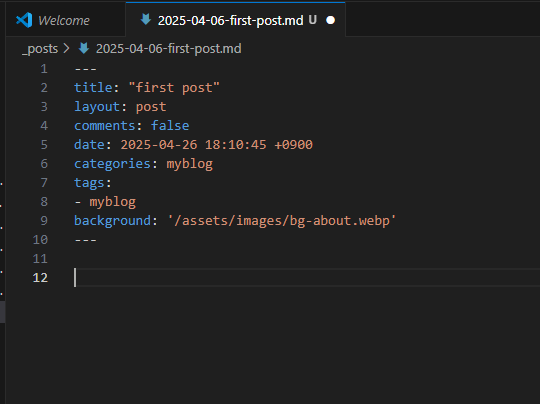Click the U git status badge

point(312,20)
